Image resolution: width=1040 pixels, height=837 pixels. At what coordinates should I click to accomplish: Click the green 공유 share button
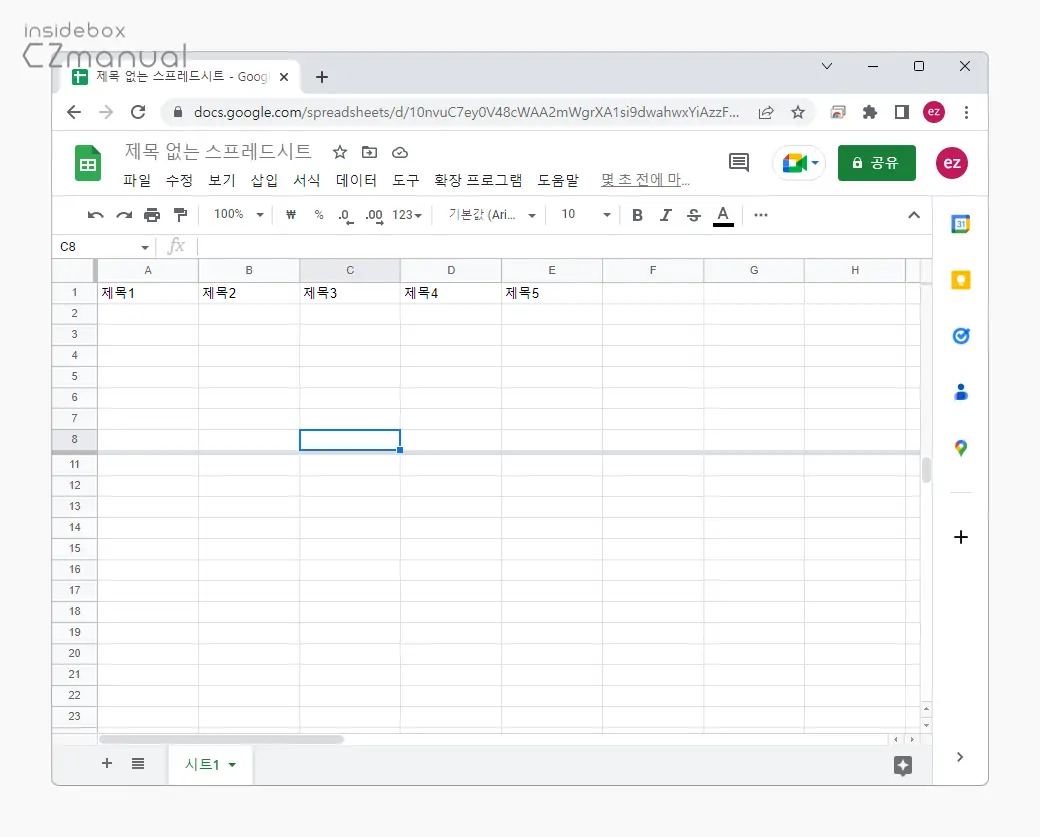[876, 163]
